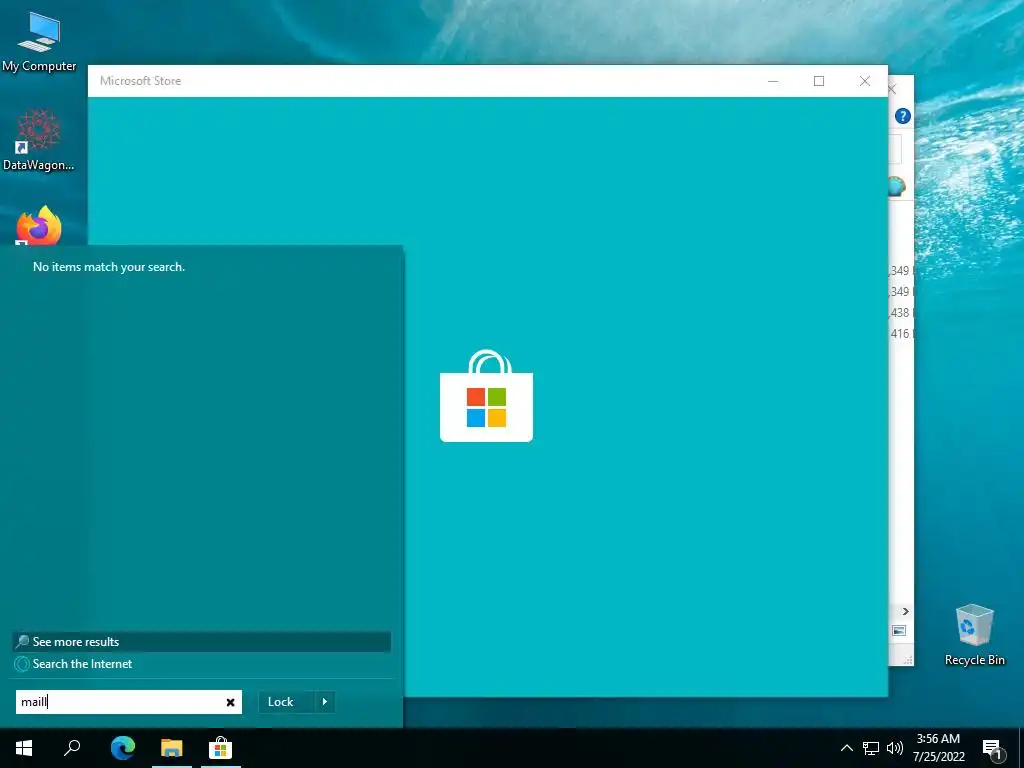Viewport: 1024px width, 768px height.
Task: Click the blue help icon in background window
Action: point(903,116)
